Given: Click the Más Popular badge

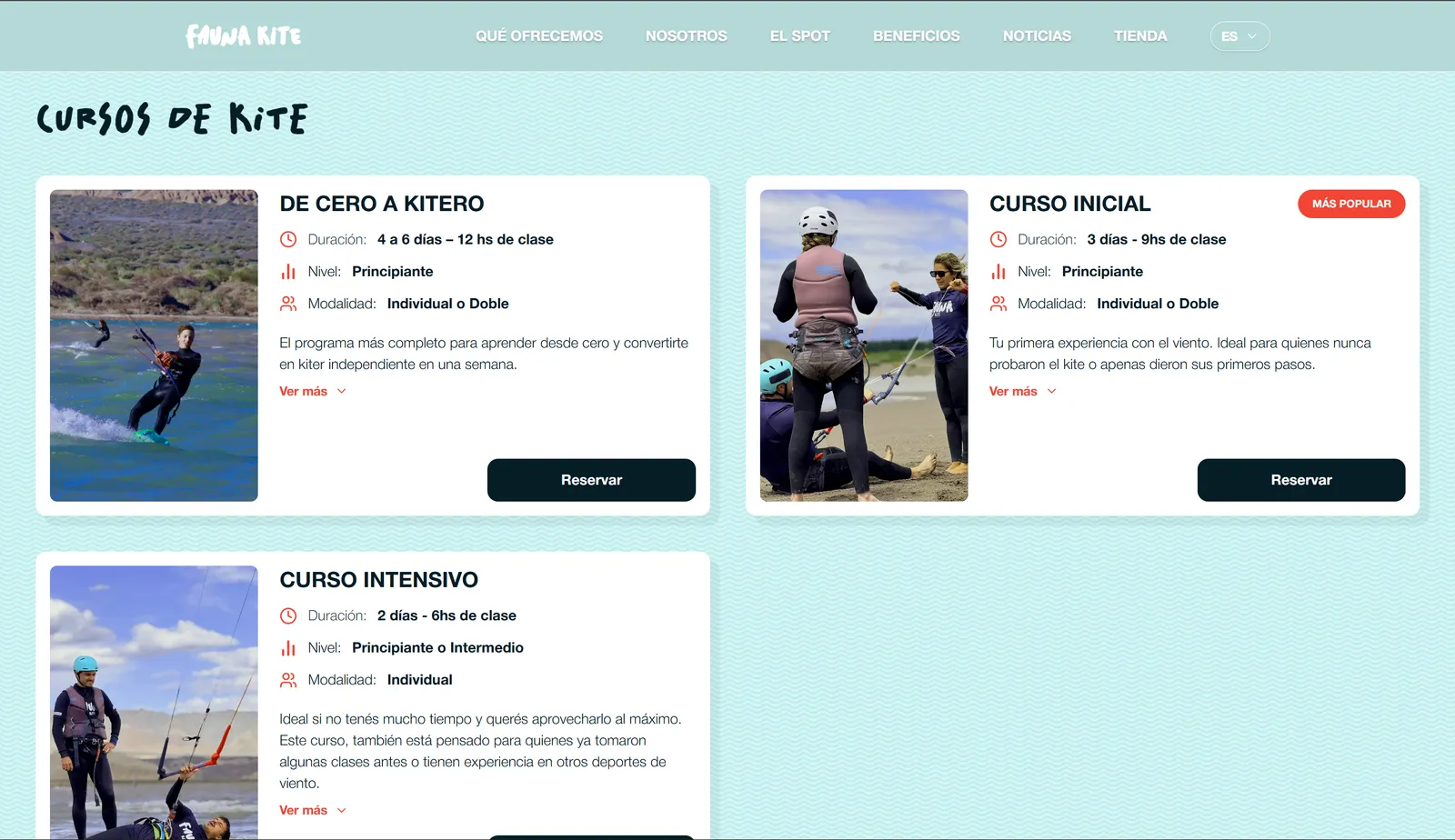Looking at the screenshot, I should tap(1351, 204).
